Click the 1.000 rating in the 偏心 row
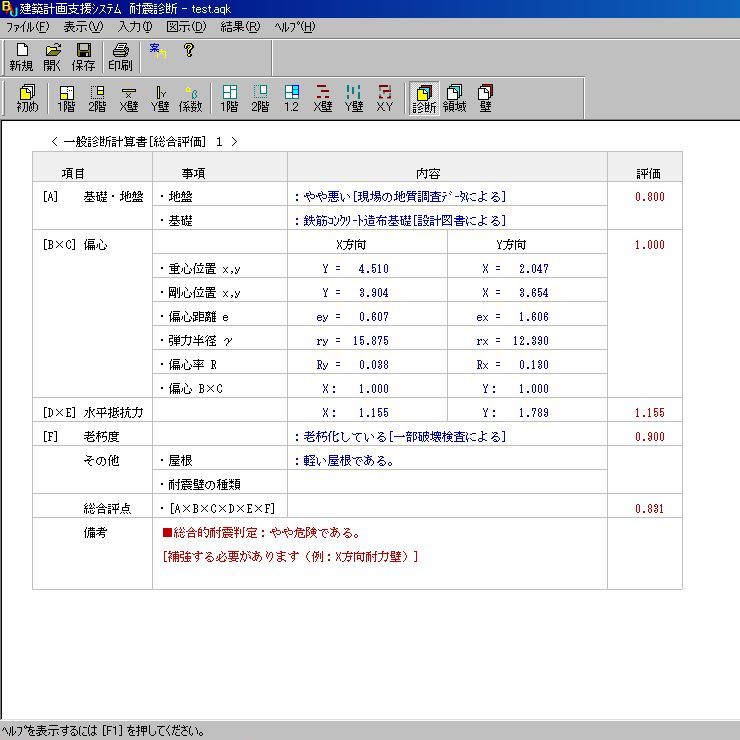The width and height of the screenshot is (740, 740). [x=649, y=245]
